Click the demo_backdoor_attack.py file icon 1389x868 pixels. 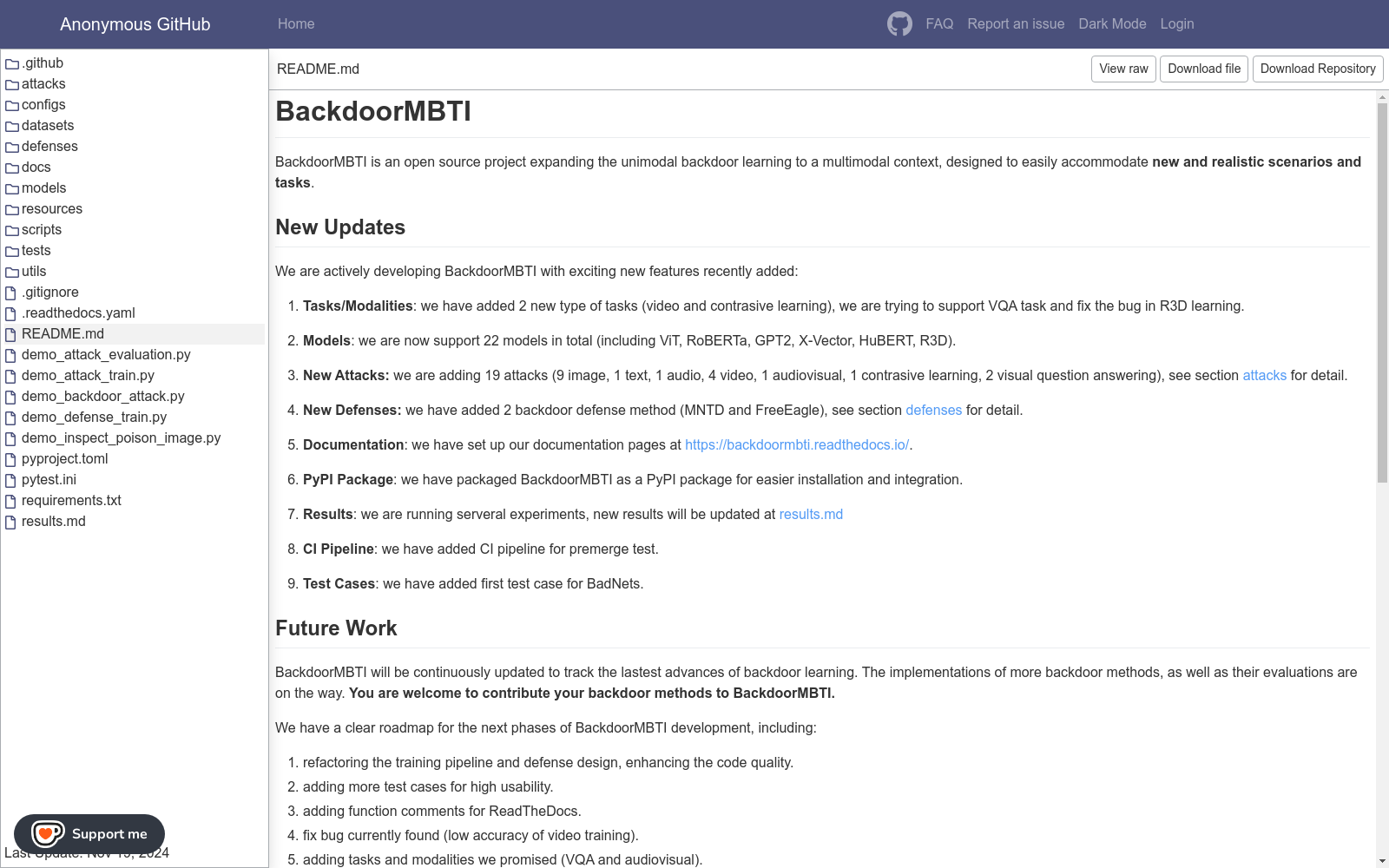click(x=11, y=397)
